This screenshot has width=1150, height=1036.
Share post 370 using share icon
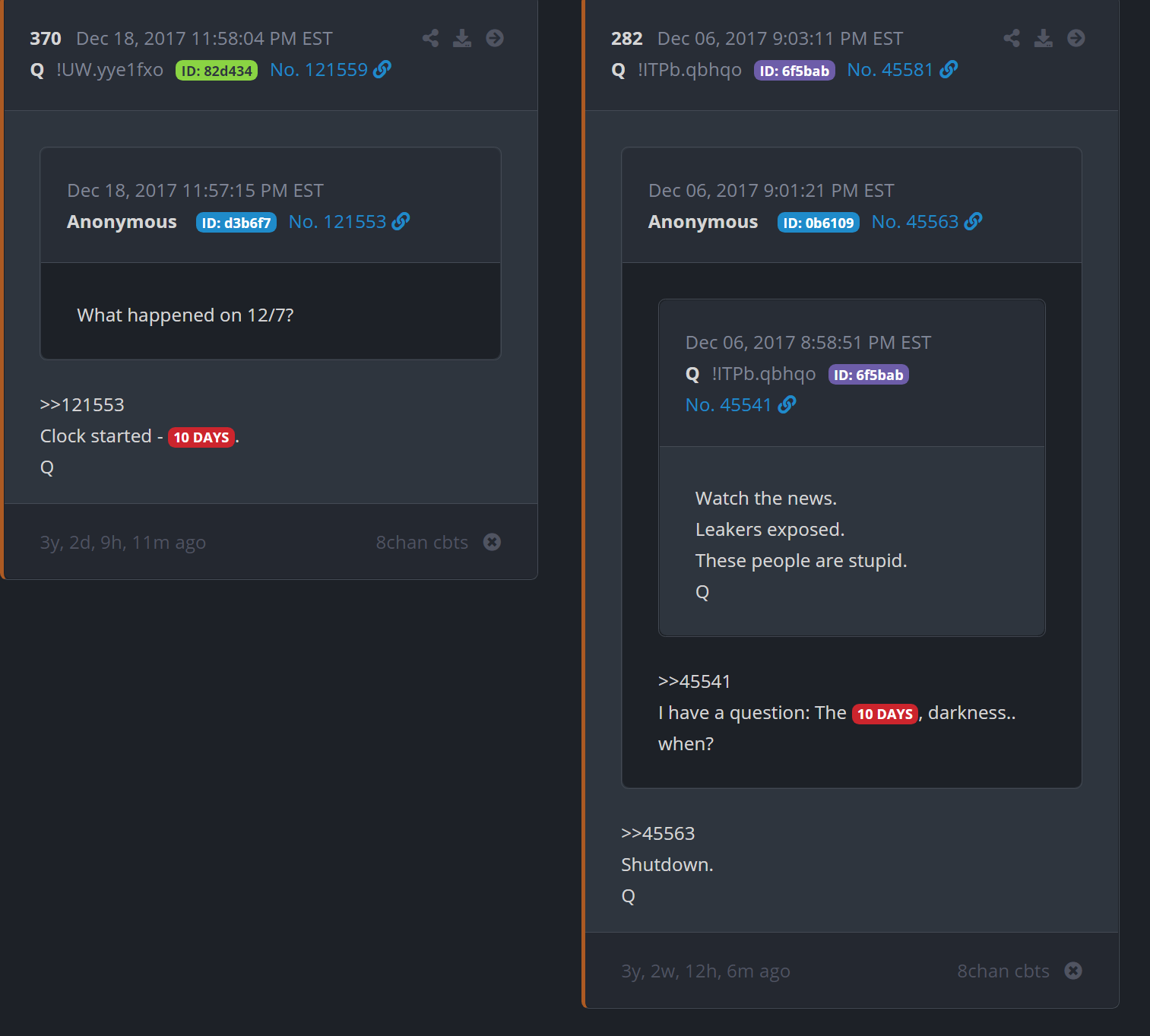point(430,38)
